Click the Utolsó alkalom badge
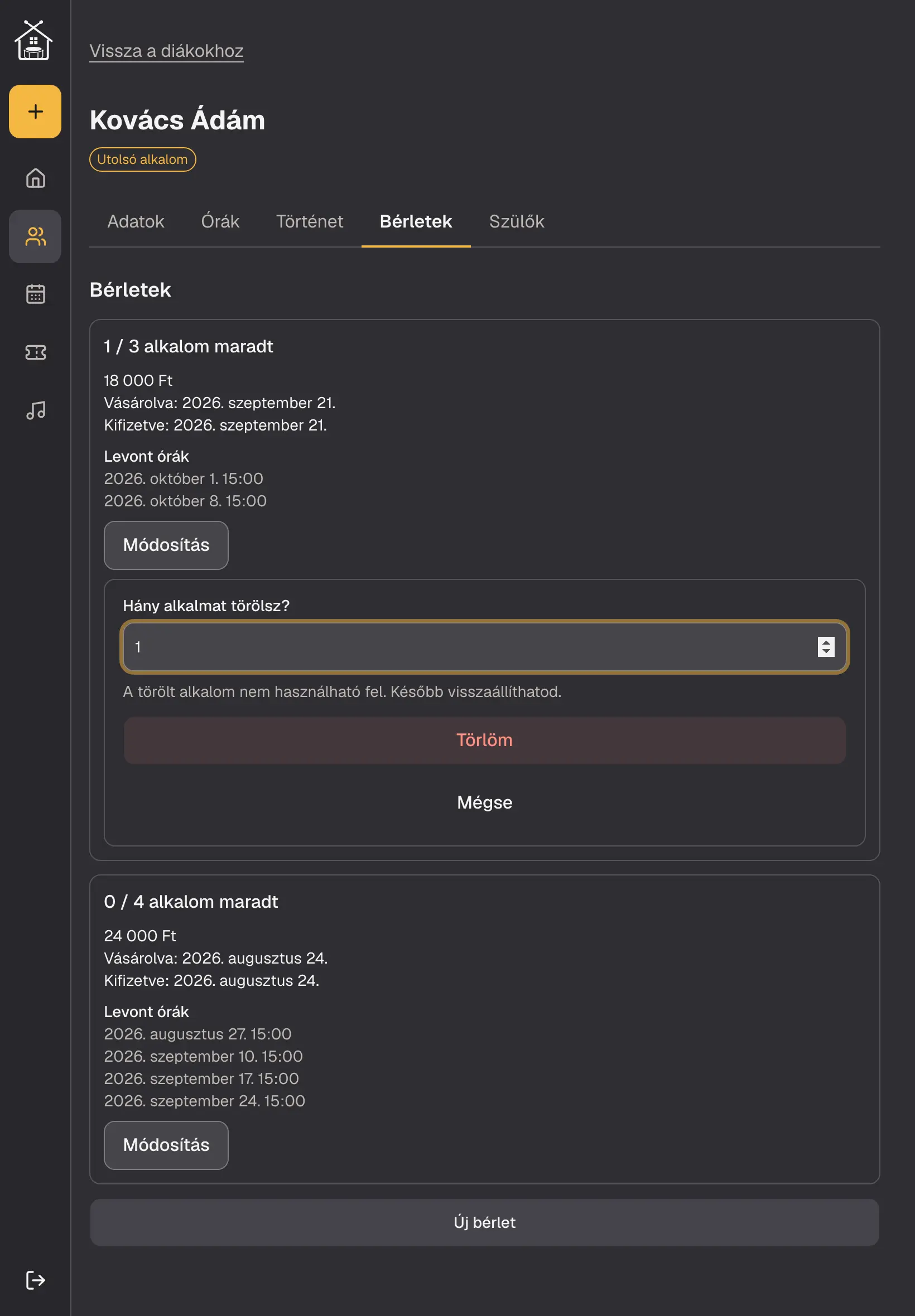The width and height of the screenshot is (915, 1316). tap(143, 159)
